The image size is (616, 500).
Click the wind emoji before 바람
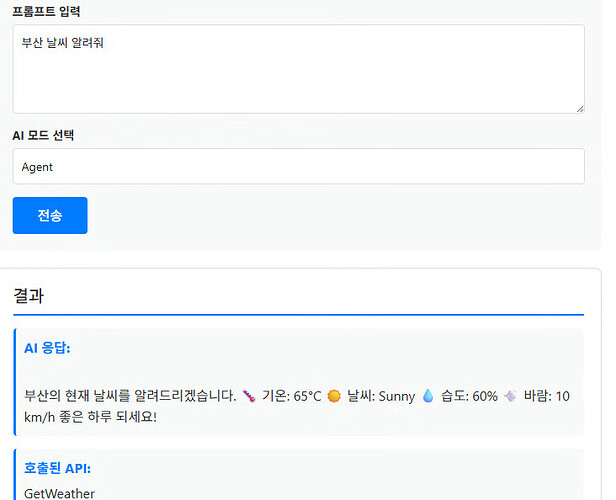point(511,396)
